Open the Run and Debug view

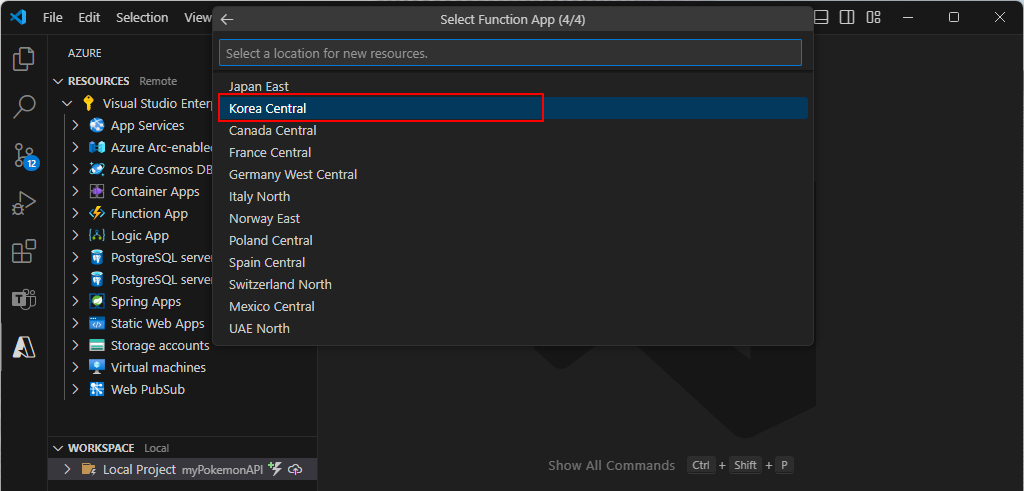click(x=24, y=204)
